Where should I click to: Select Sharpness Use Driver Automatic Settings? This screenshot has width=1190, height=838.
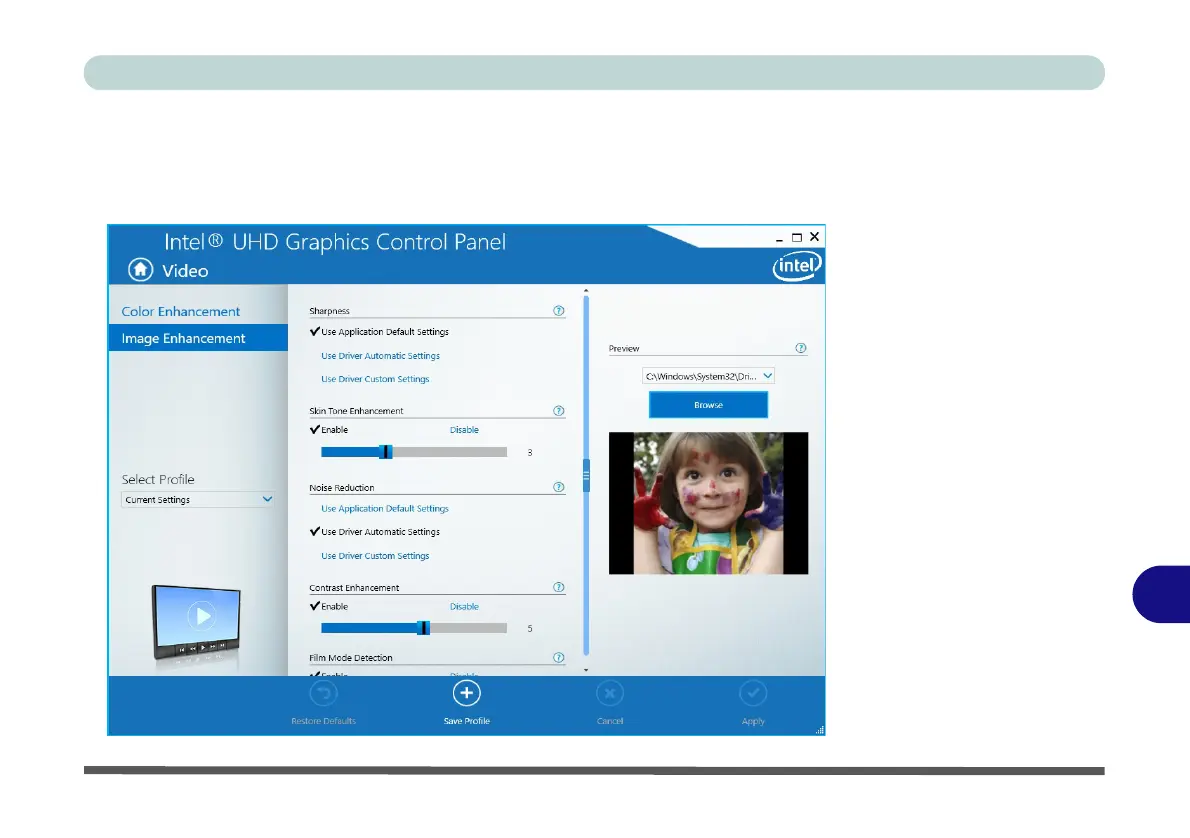click(x=380, y=356)
